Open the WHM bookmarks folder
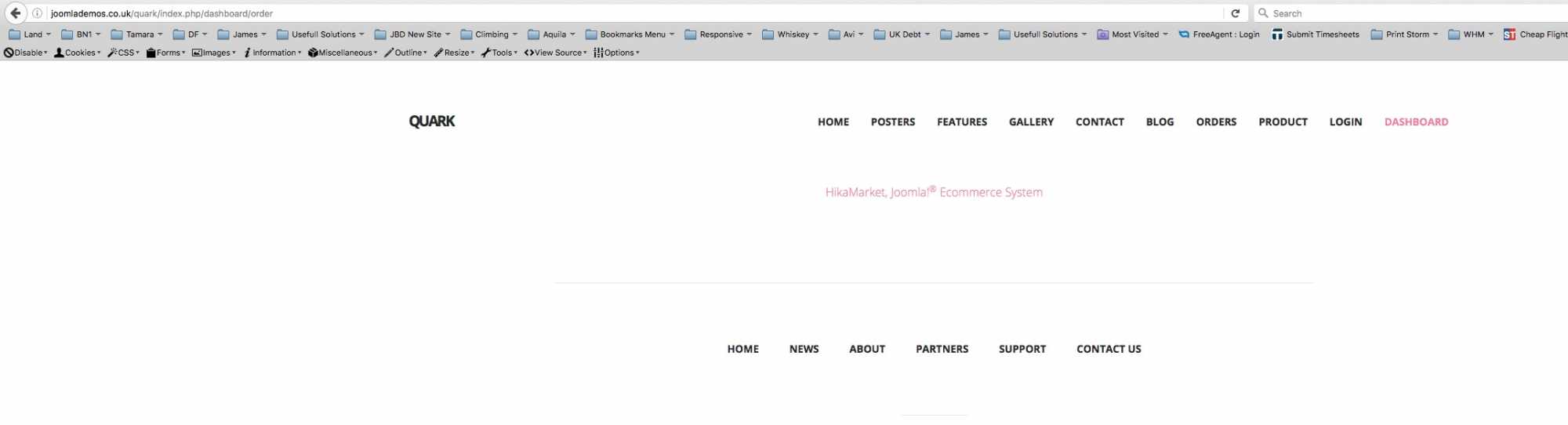This screenshot has height=425, width=1568. 1471,35
